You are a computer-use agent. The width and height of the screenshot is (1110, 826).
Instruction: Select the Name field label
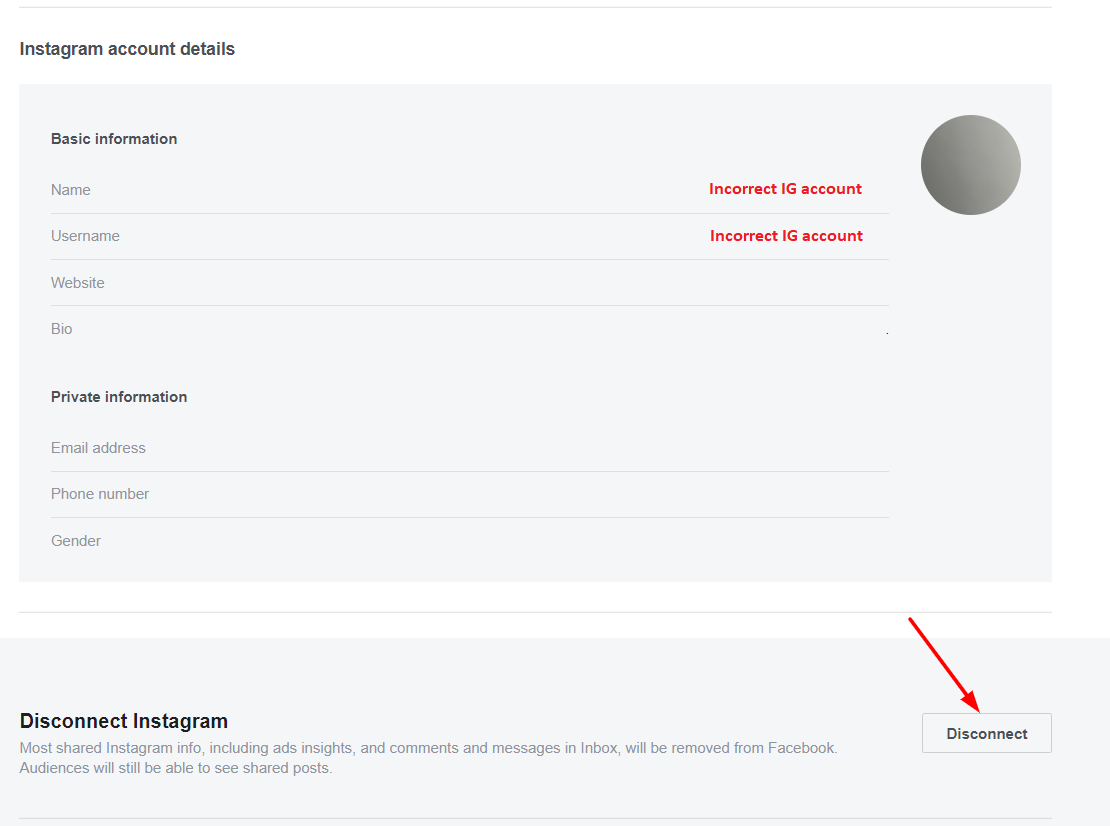71,190
